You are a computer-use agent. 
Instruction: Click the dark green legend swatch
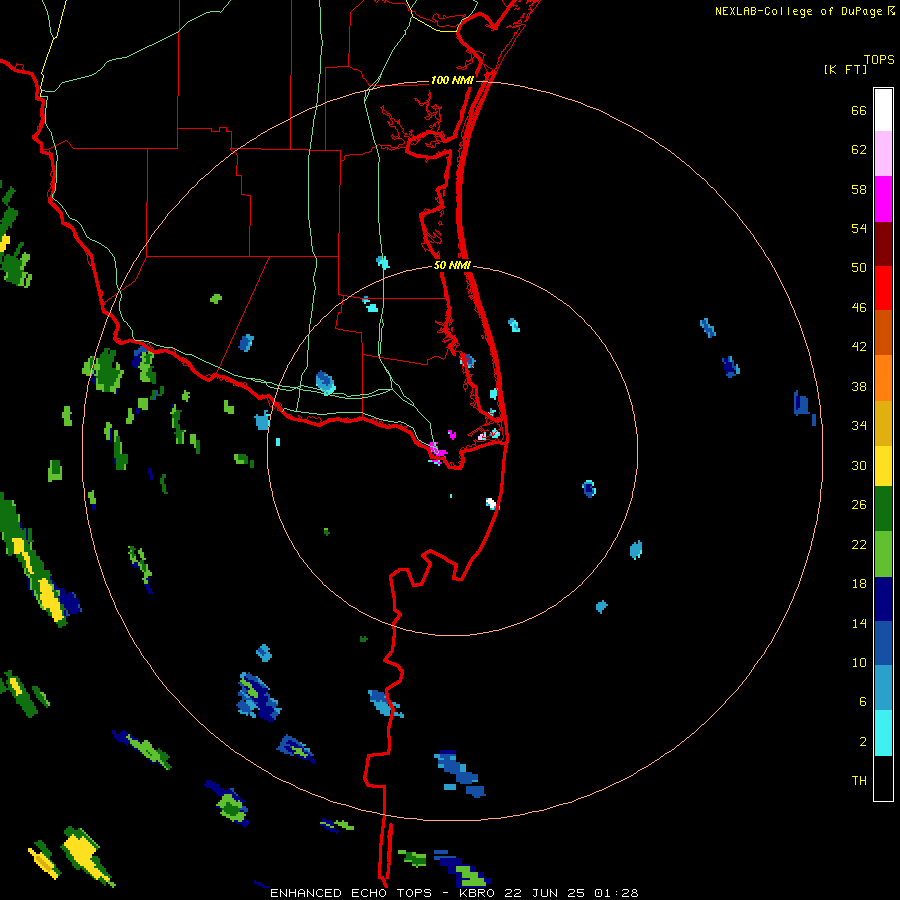[x=883, y=509]
